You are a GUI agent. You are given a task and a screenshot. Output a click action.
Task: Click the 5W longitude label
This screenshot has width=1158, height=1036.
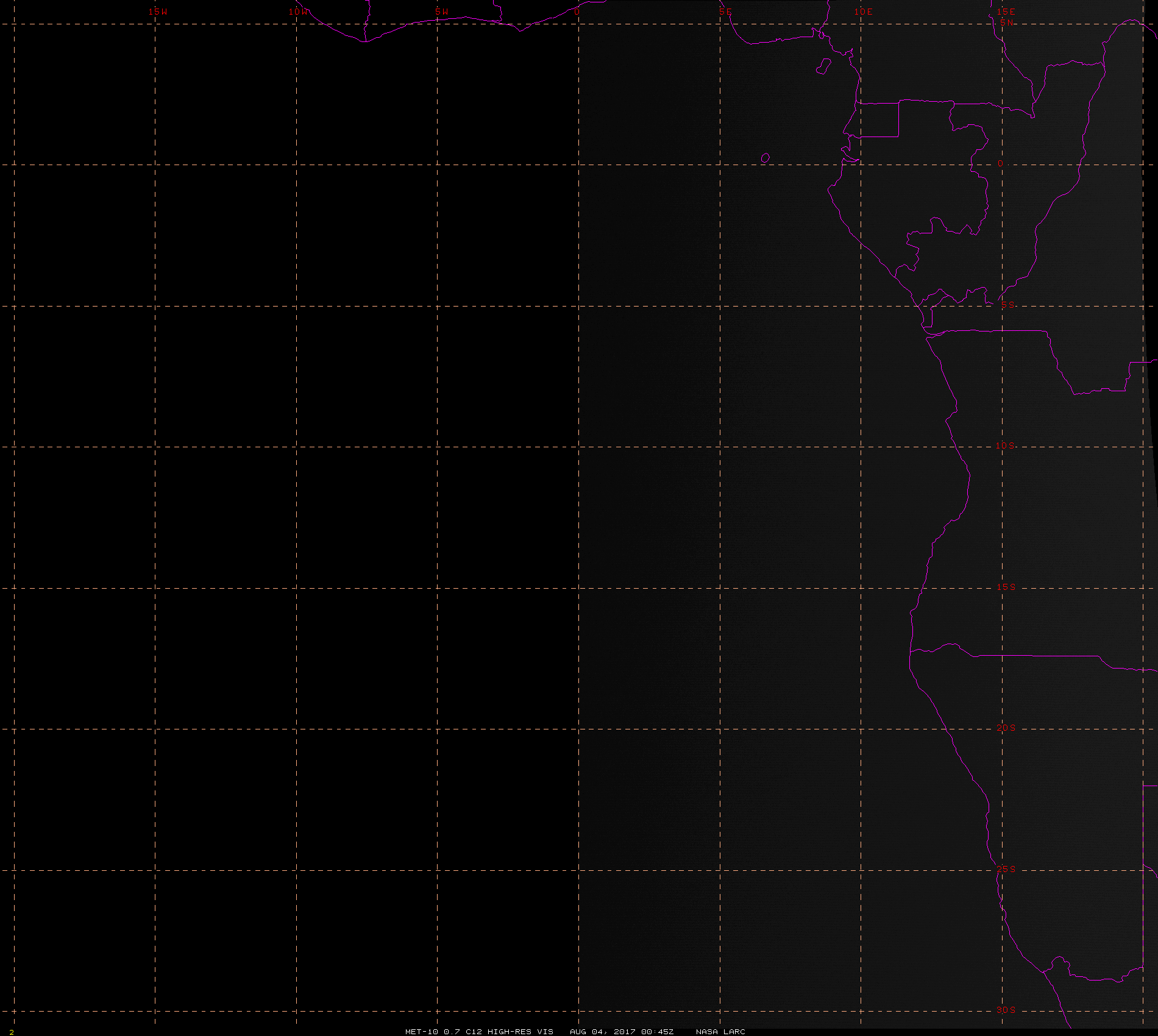click(442, 12)
